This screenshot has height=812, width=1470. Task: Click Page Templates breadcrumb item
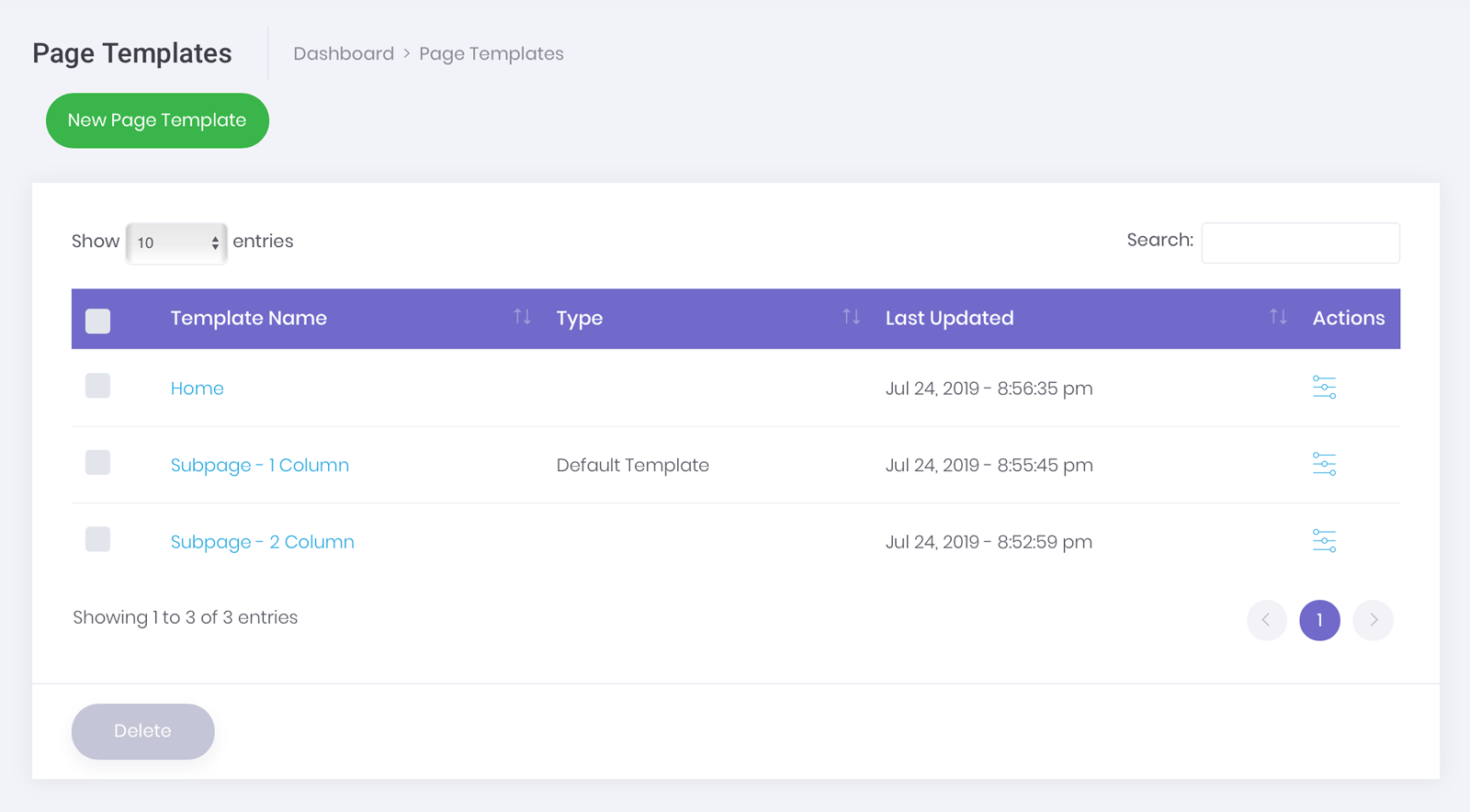pyautogui.click(x=492, y=53)
